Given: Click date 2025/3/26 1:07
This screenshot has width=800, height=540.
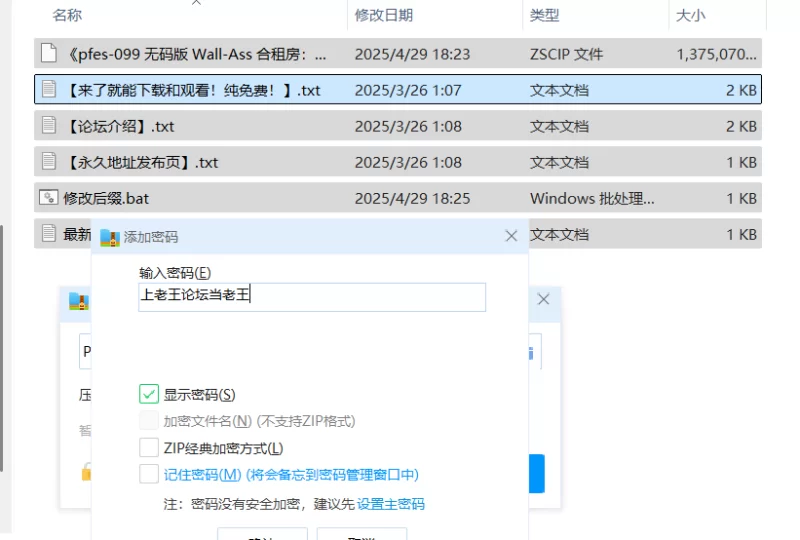Looking at the screenshot, I should (x=408, y=90).
